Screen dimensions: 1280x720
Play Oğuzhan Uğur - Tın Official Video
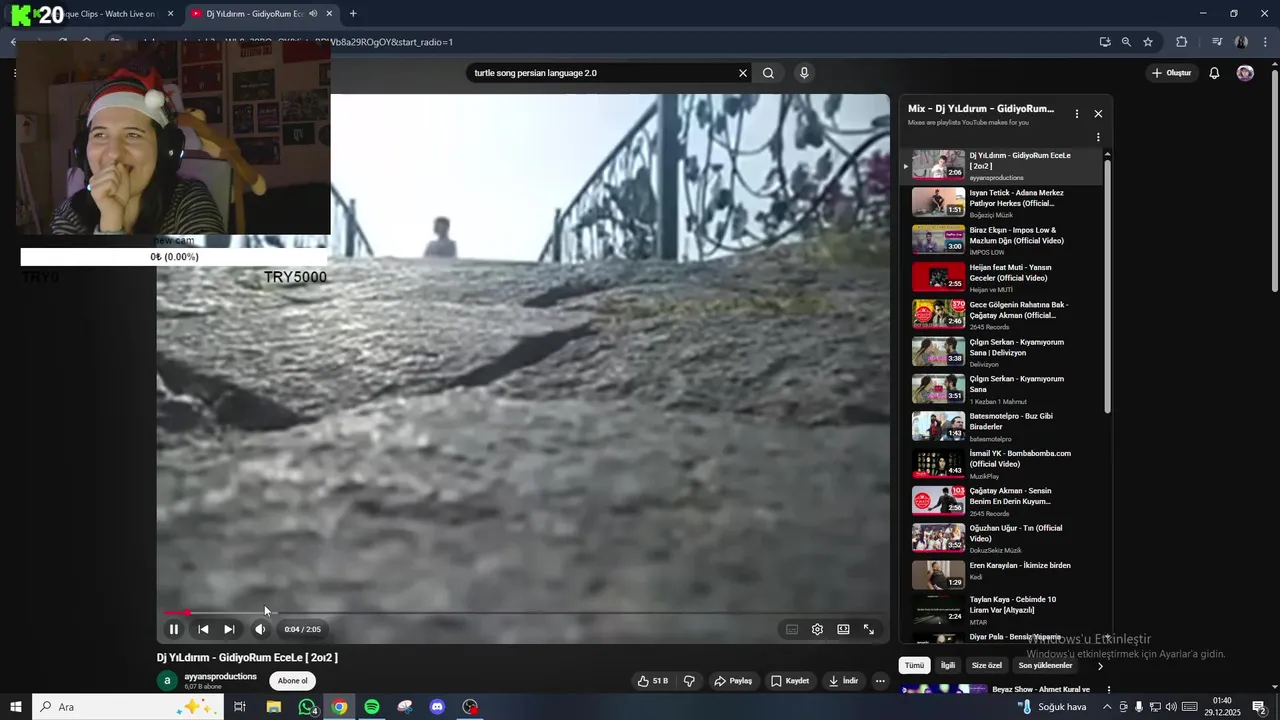[x=1000, y=538]
